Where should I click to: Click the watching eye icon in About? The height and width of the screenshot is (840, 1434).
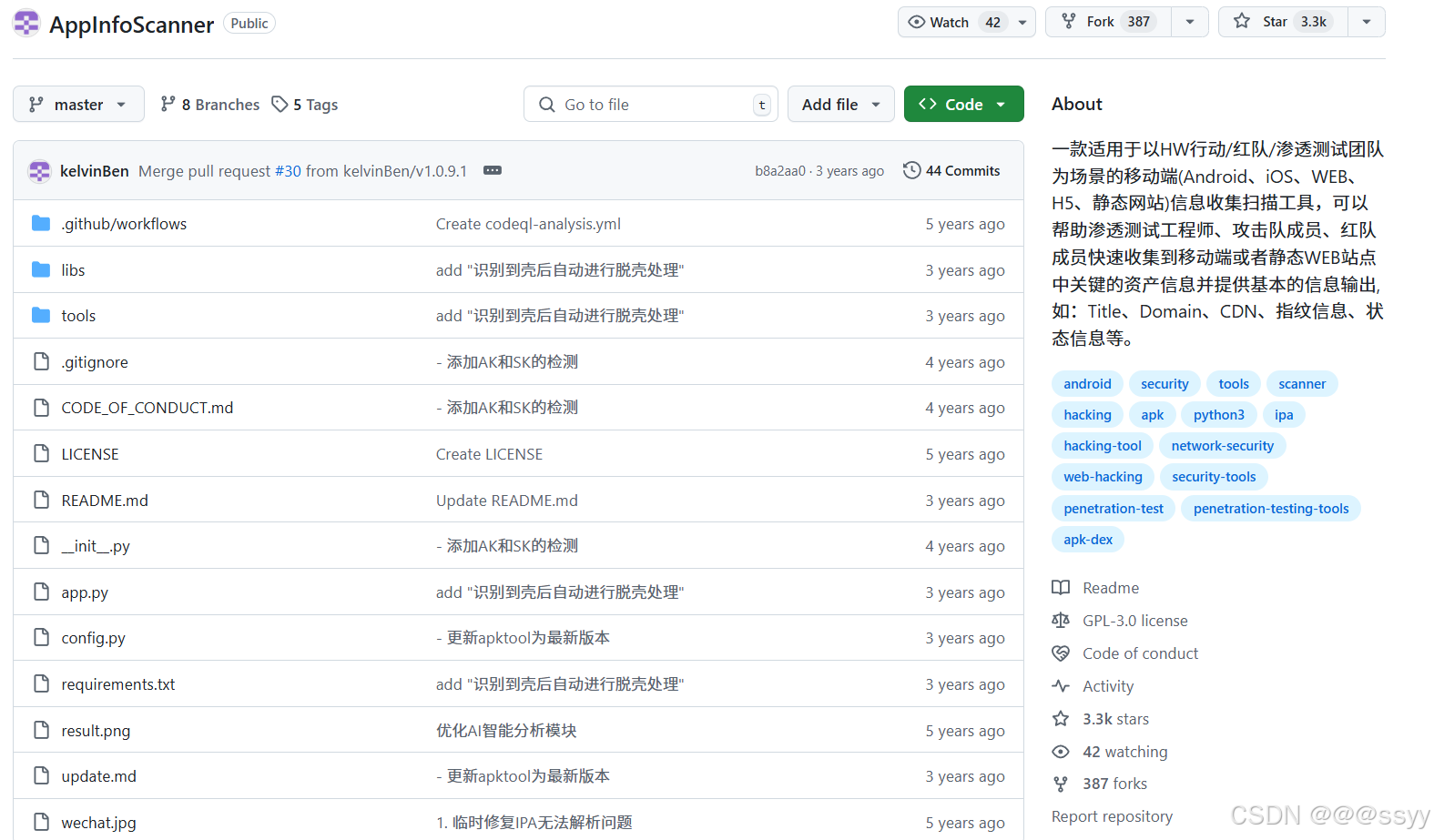(1061, 752)
